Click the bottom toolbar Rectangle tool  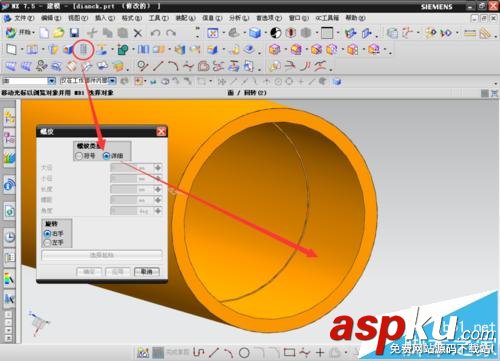click(x=289, y=352)
